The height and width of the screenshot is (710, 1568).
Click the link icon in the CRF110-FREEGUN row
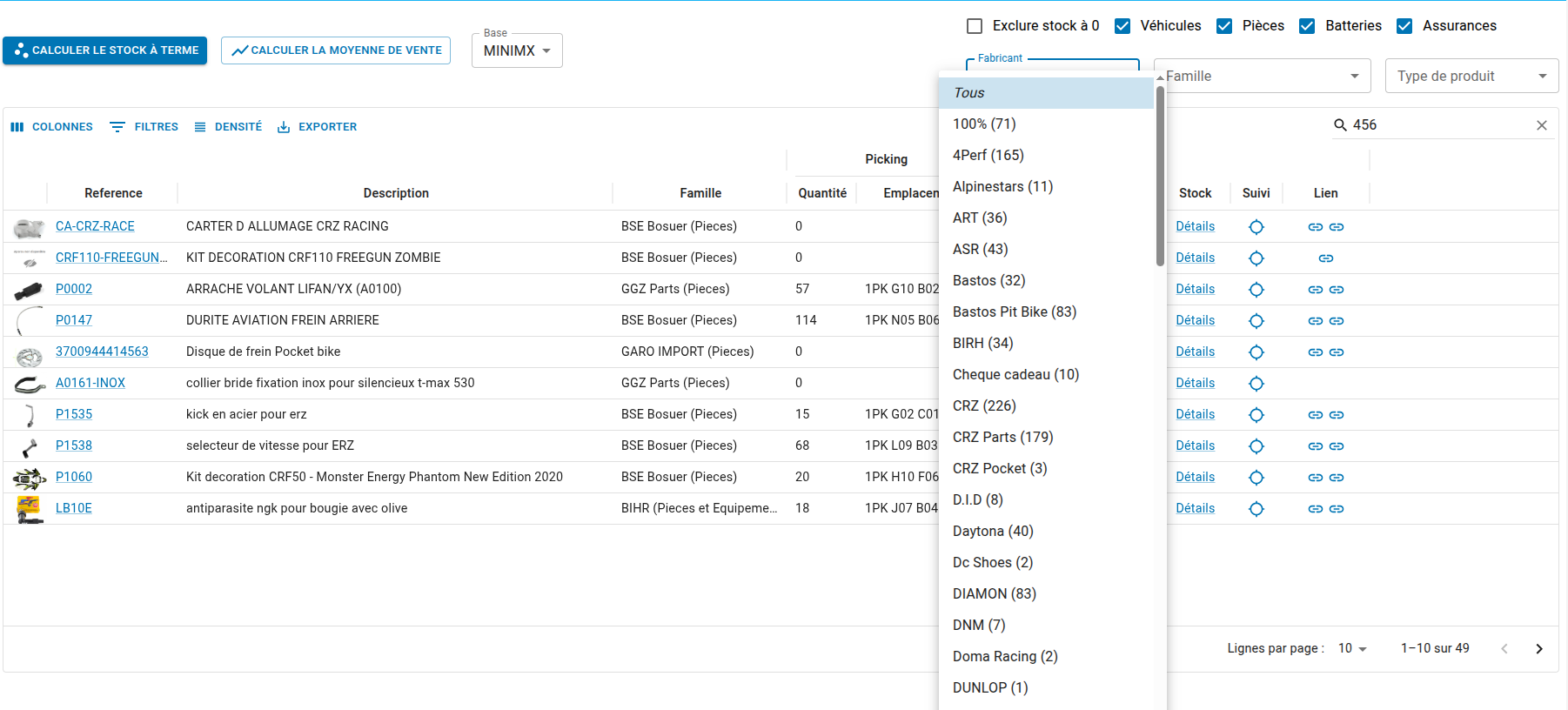(1325, 258)
